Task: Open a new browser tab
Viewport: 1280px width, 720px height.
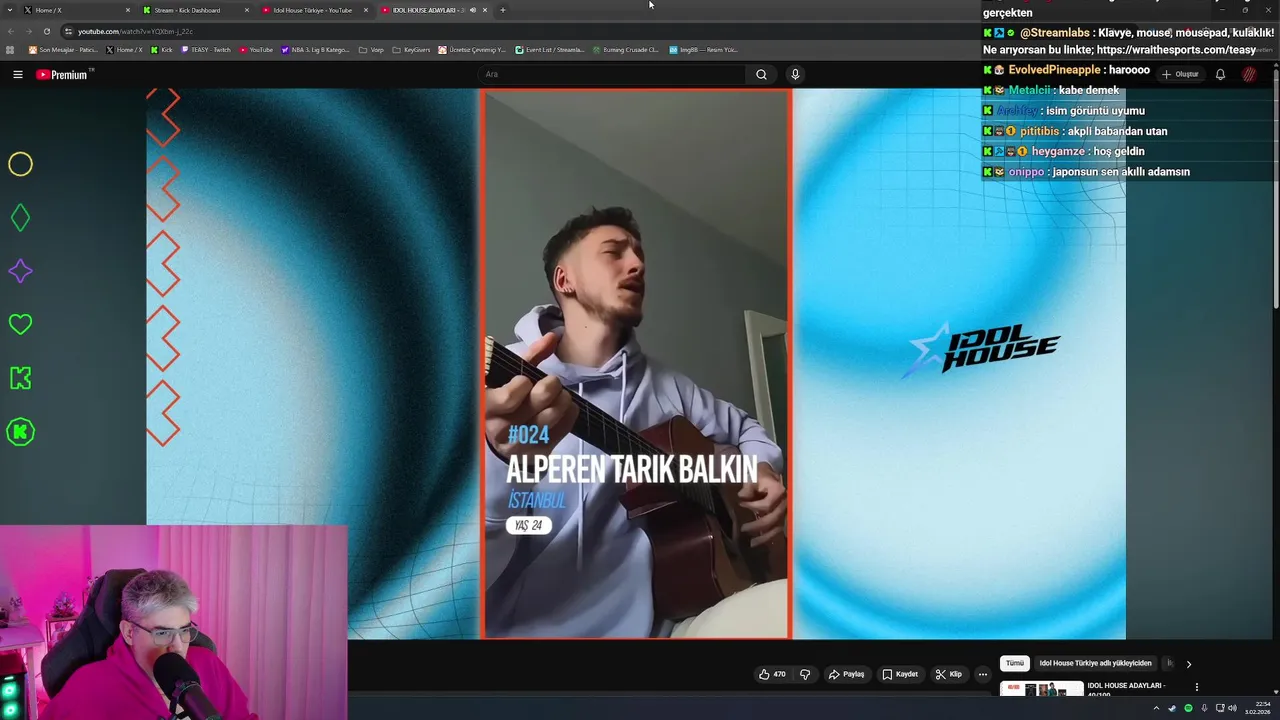Action: (x=502, y=10)
